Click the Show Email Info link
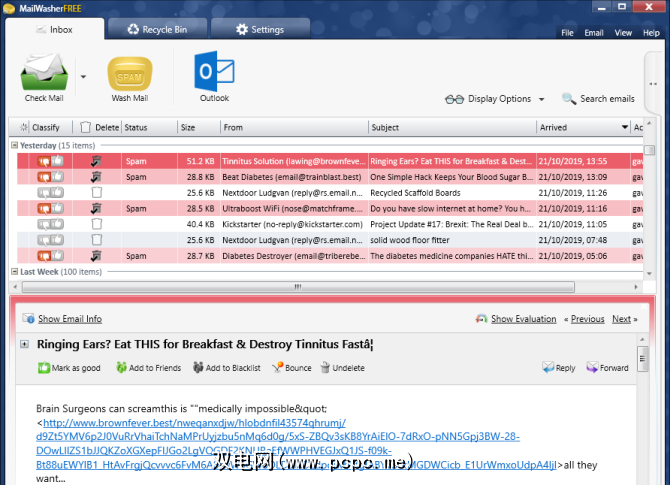 click(70, 319)
